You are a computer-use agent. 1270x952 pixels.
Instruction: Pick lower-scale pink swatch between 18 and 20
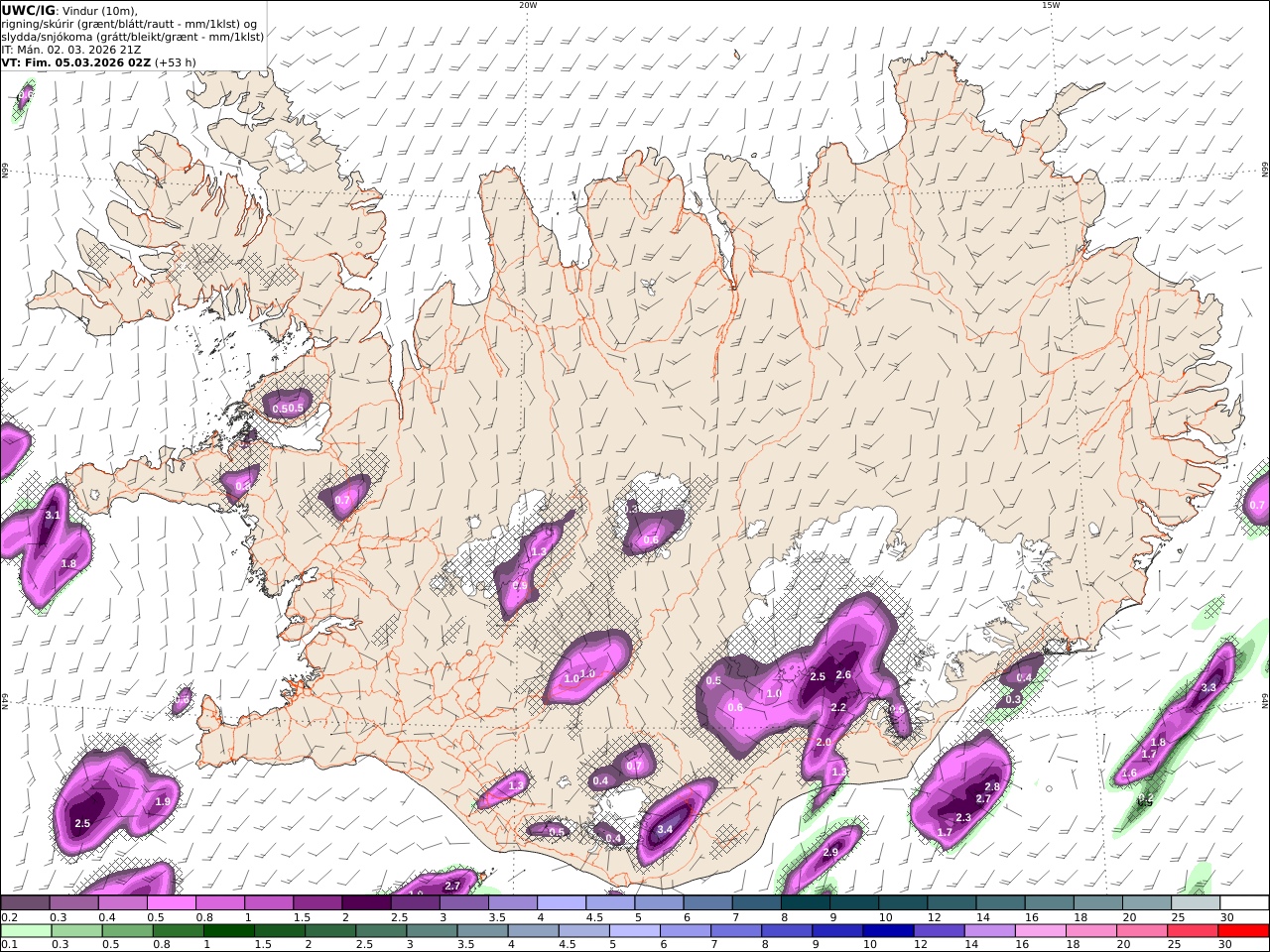[x=1089, y=931]
